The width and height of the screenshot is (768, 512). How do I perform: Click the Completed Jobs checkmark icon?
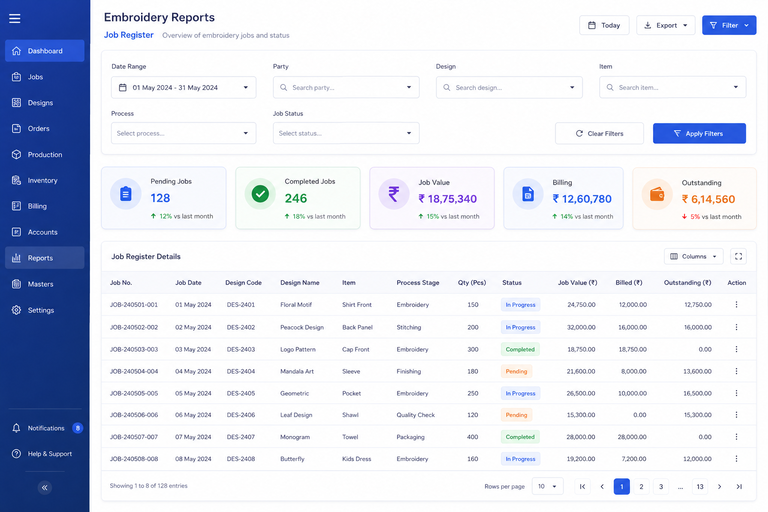click(260, 194)
